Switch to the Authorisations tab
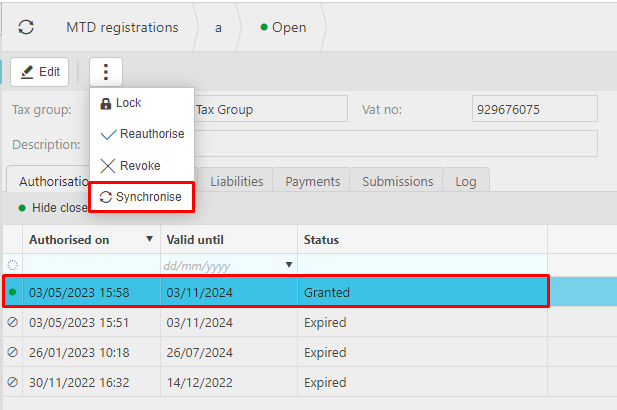This screenshot has height=410, width=617. (x=49, y=181)
